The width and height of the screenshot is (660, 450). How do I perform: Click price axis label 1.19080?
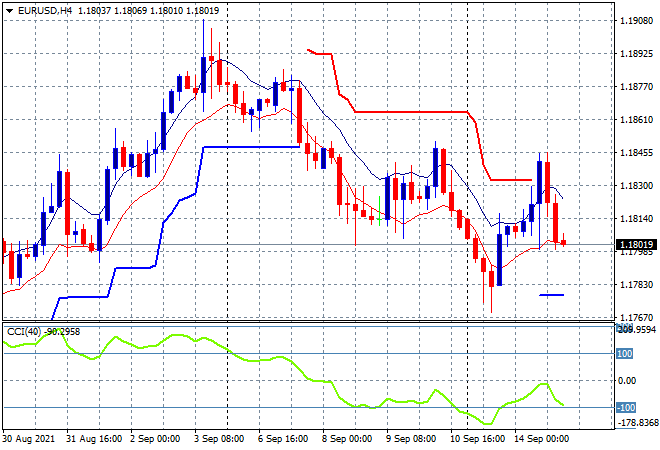click(636, 21)
